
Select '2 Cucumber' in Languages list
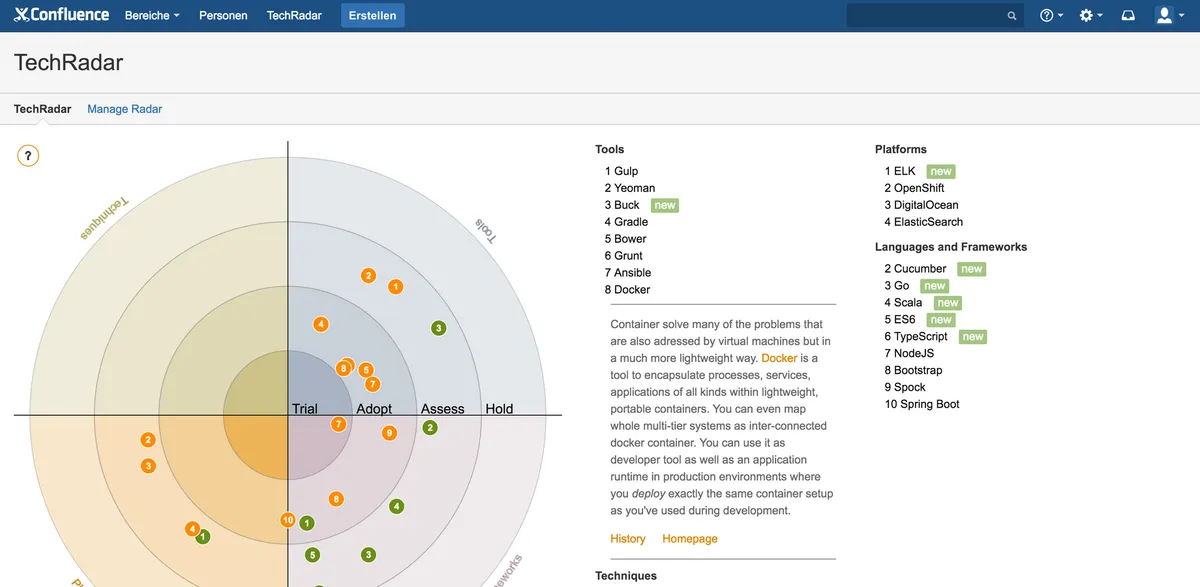coord(915,269)
